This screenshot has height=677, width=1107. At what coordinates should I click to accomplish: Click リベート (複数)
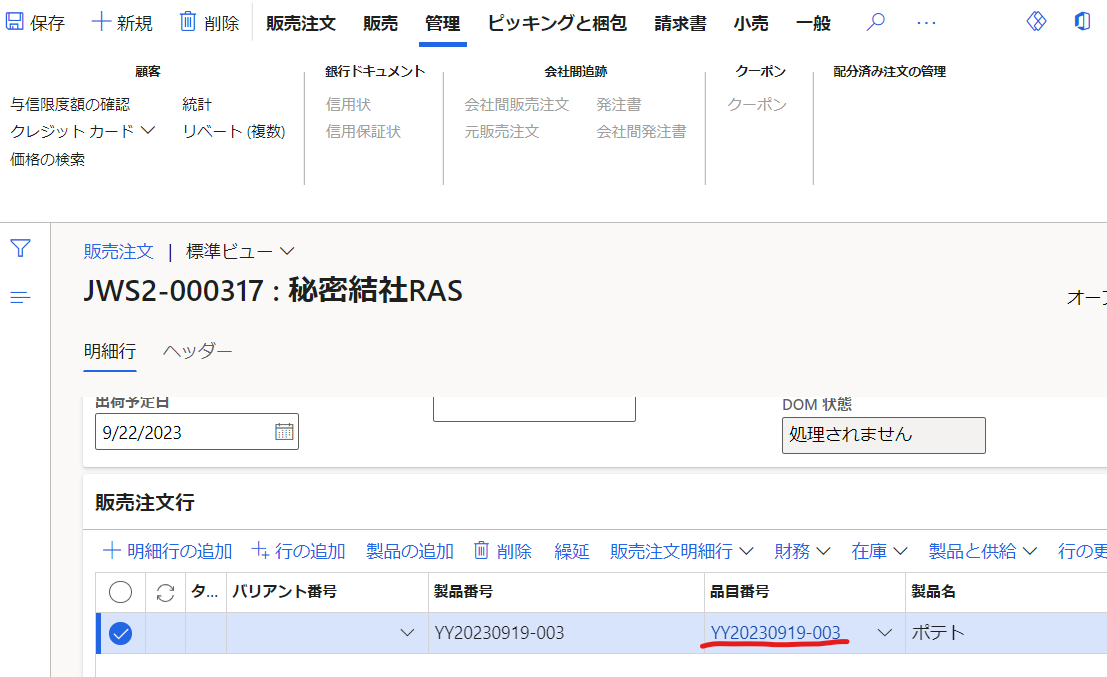[x=234, y=131]
